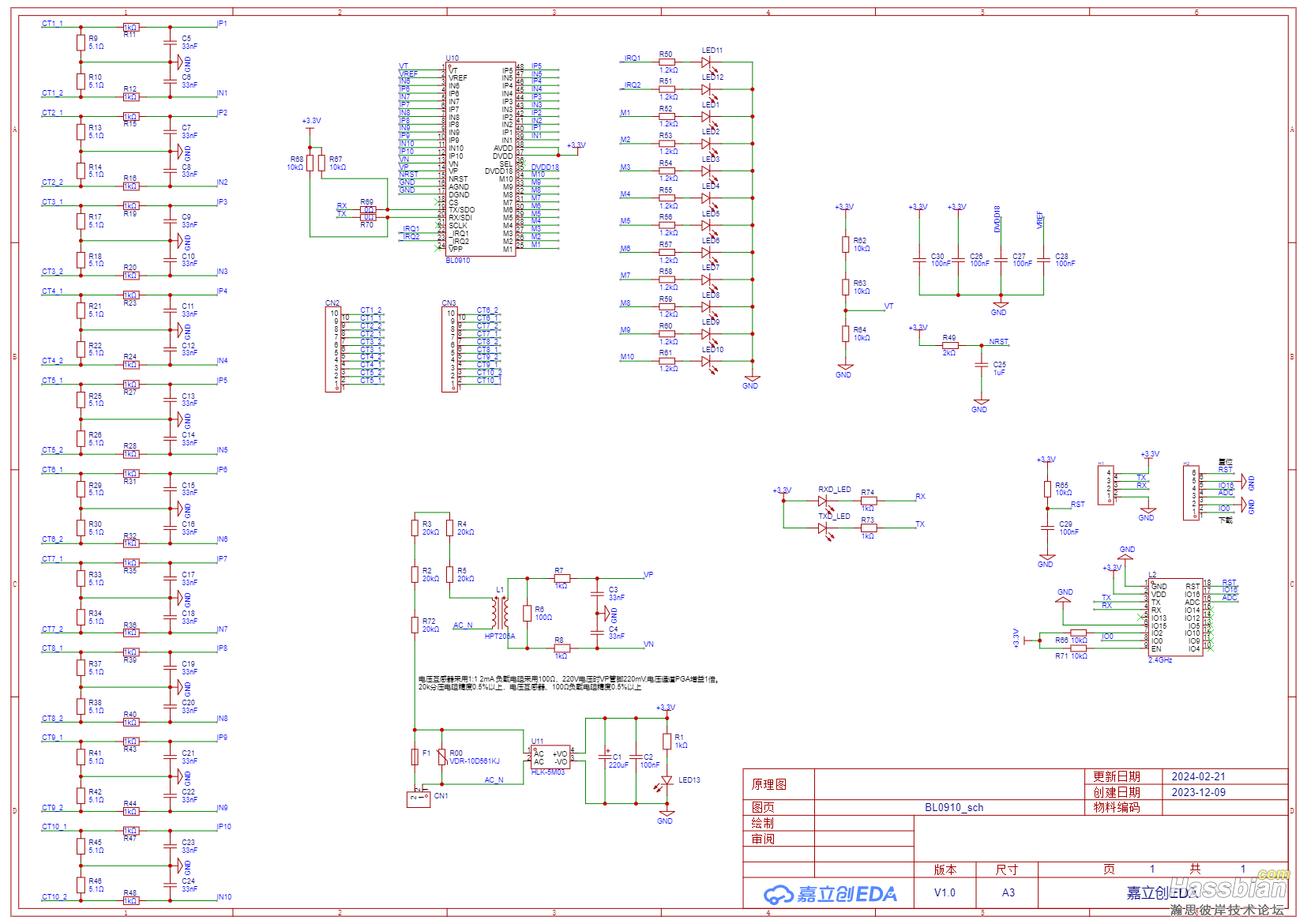Select resistor R50 1.2kΩ
This screenshot has height=924, width=1307.
click(x=667, y=62)
